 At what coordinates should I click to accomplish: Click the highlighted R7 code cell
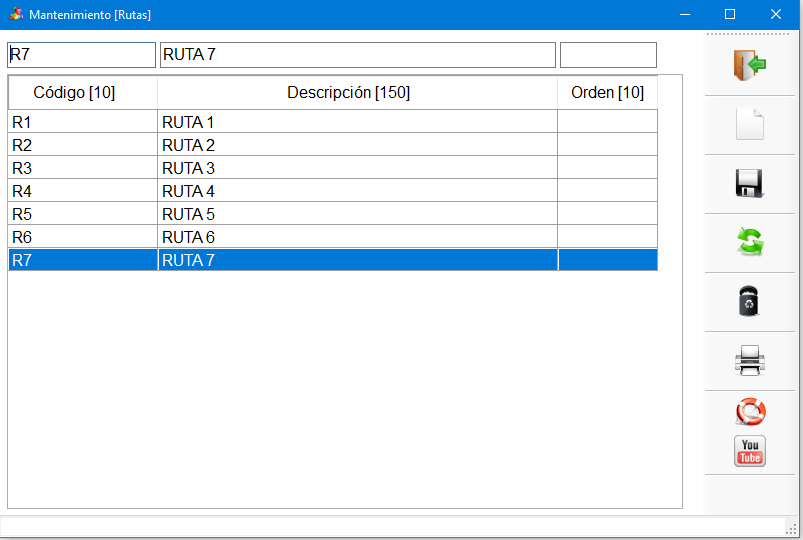click(83, 260)
